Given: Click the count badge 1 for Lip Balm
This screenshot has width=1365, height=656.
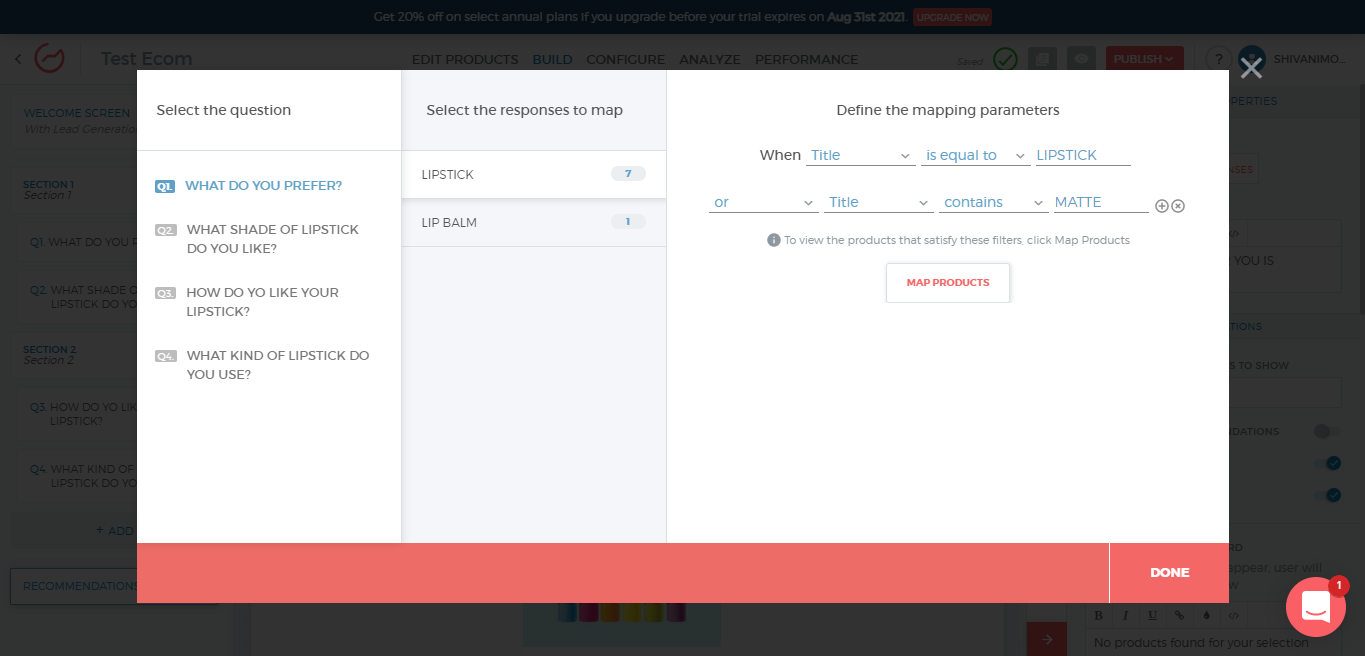Looking at the screenshot, I should [x=628, y=222].
